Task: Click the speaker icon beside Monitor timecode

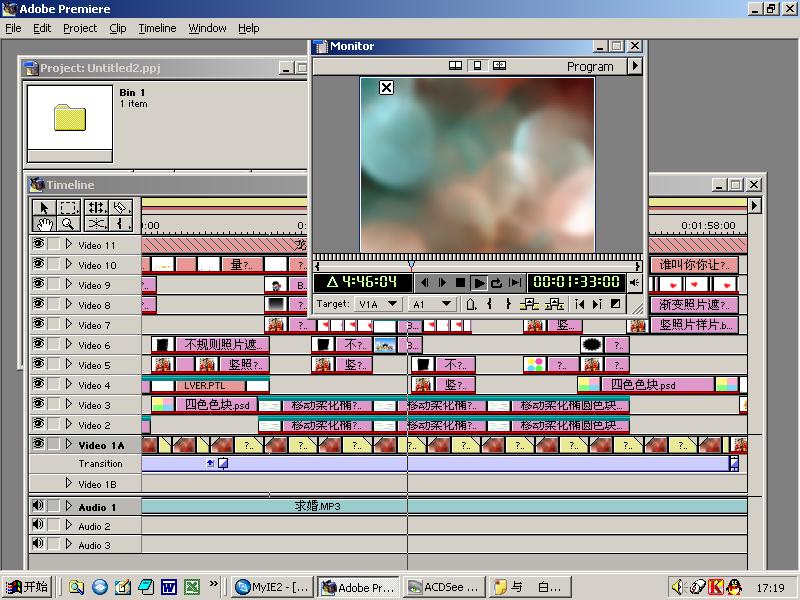Action: click(x=634, y=282)
